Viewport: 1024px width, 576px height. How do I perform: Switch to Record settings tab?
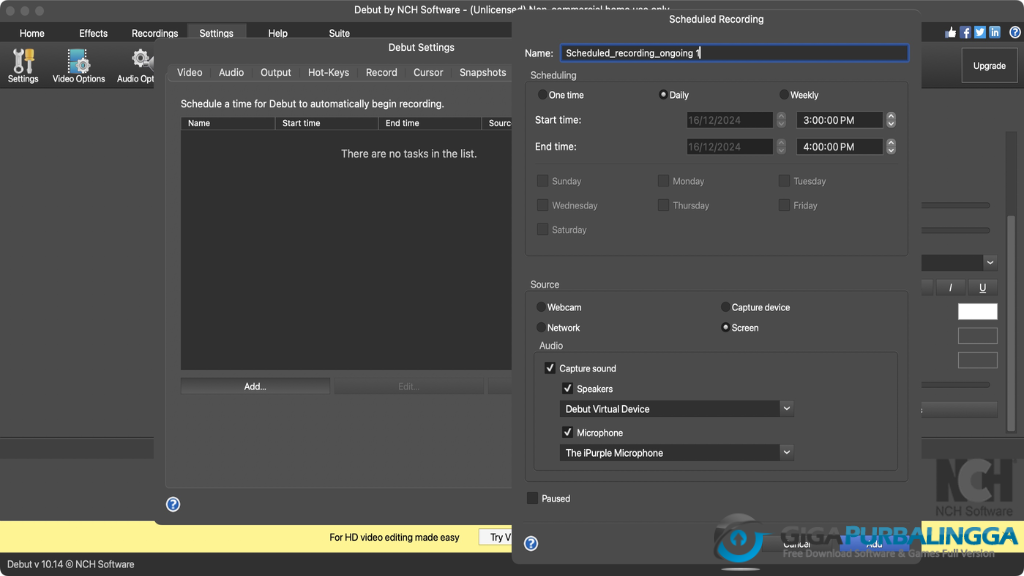click(x=381, y=72)
